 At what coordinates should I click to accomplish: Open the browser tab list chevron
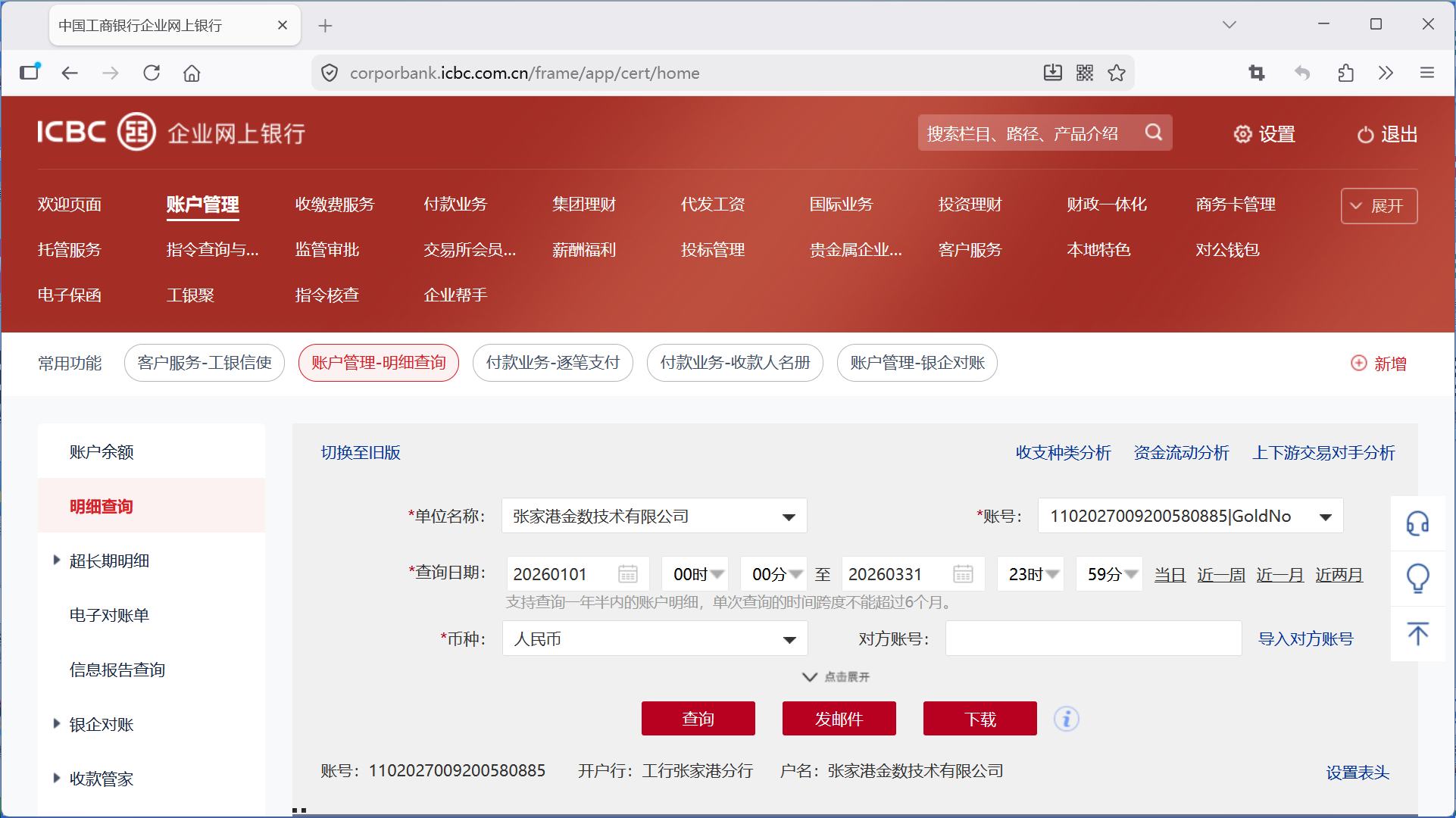[1229, 25]
